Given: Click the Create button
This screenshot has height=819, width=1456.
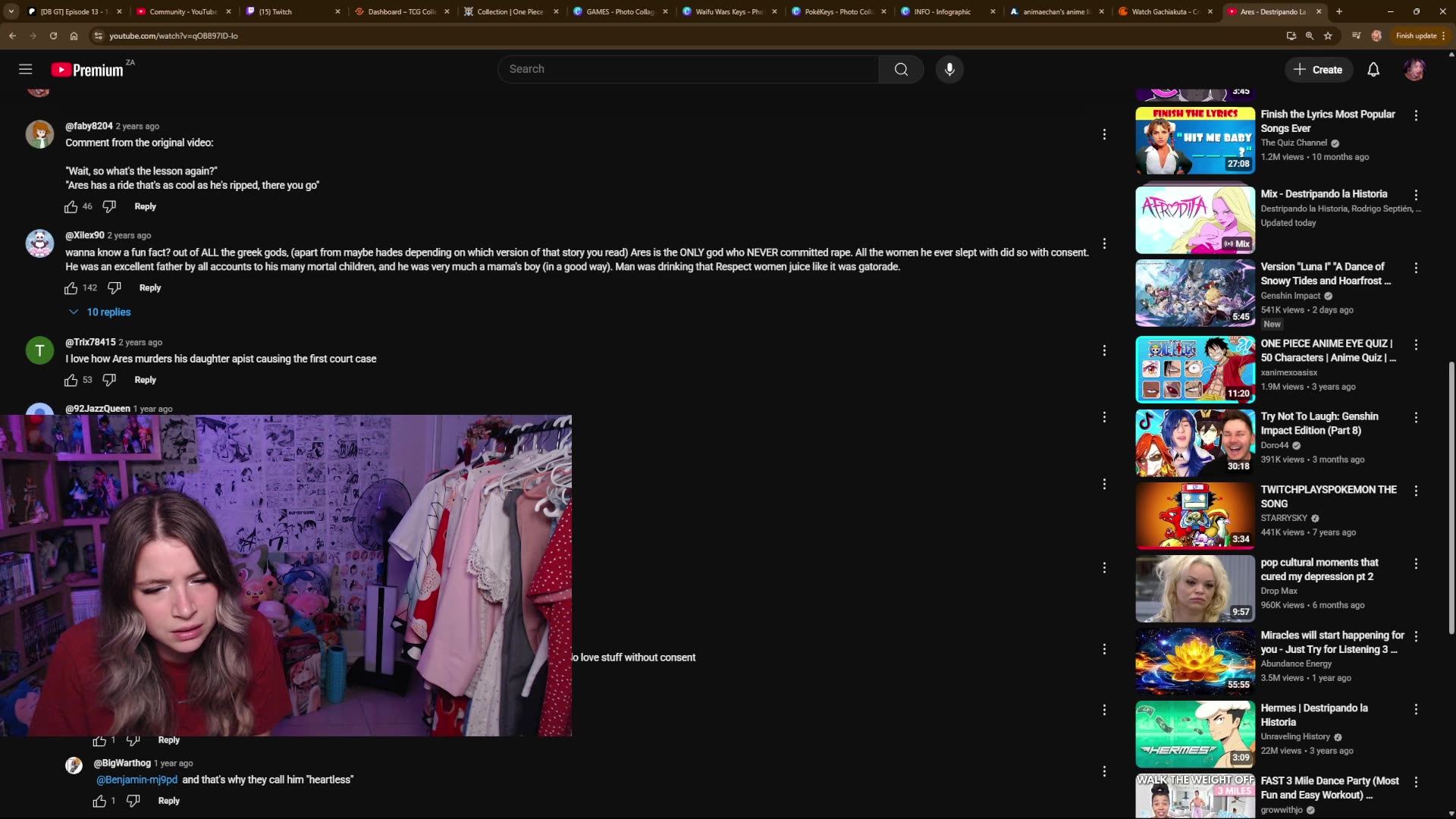Looking at the screenshot, I should click(1319, 69).
